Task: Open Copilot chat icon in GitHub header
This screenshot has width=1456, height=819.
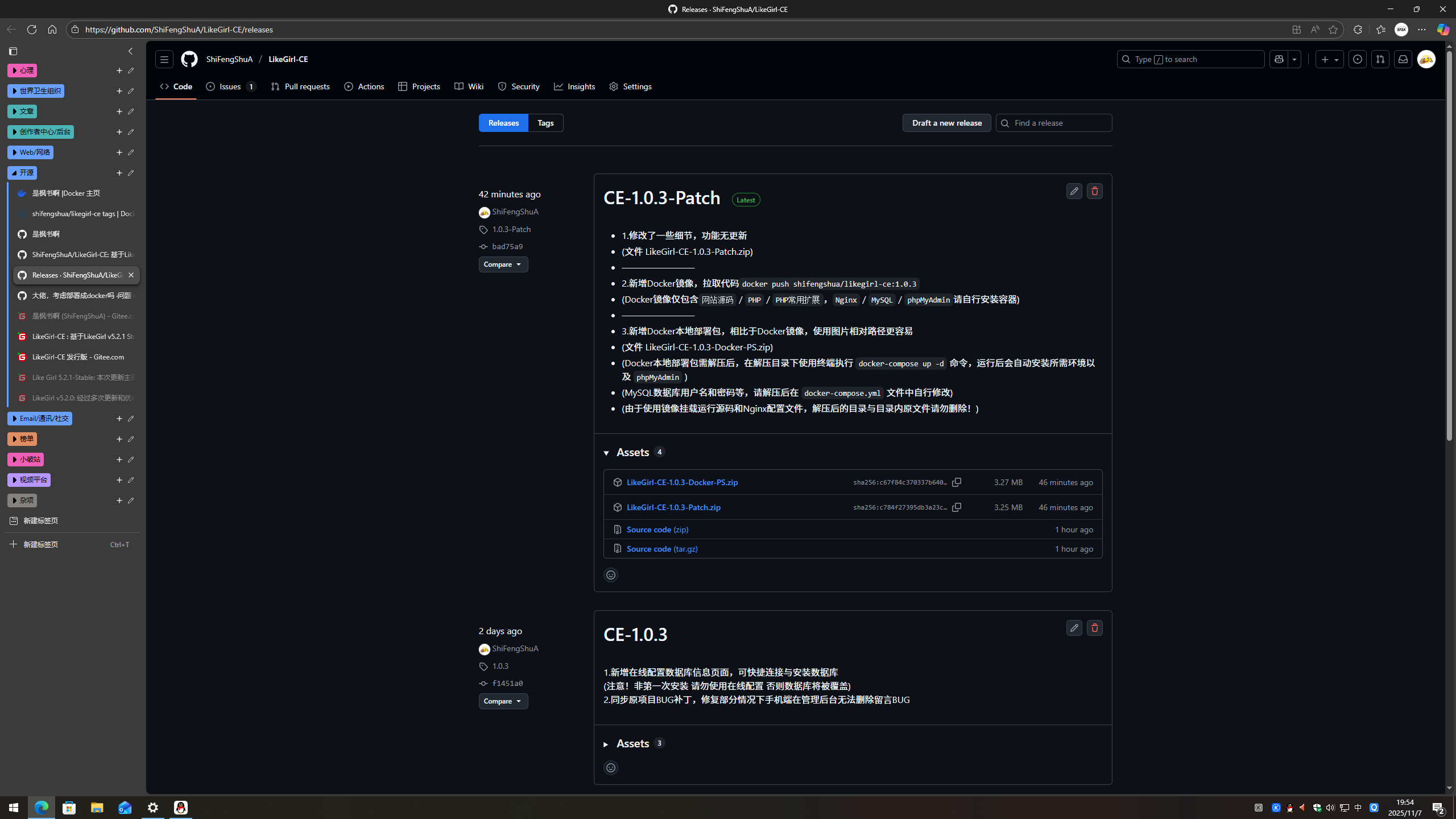Action: coord(1279,59)
